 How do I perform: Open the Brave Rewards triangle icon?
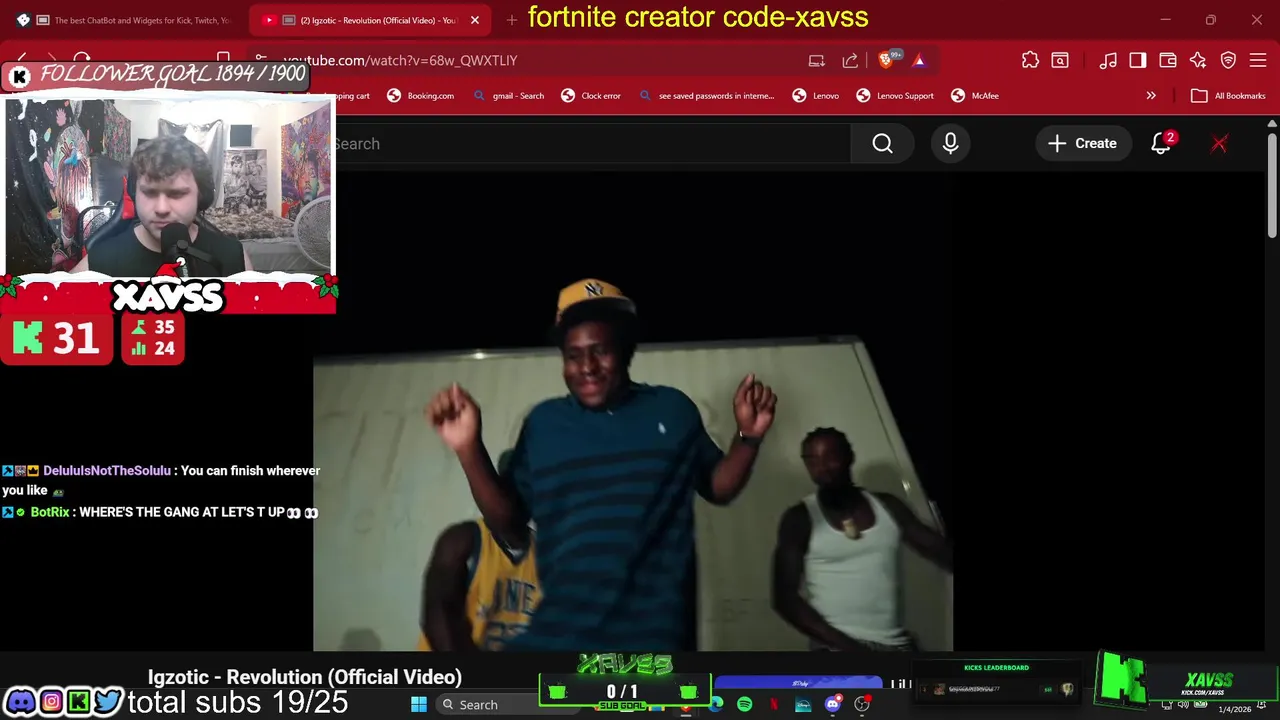tap(919, 61)
